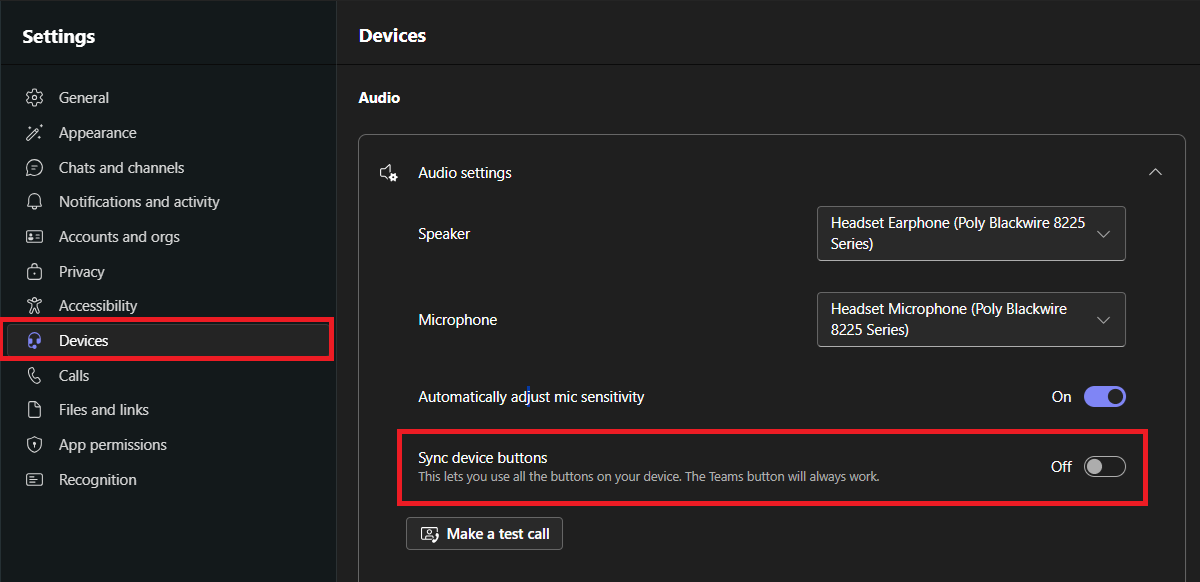1200x582 pixels.
Task: Click the Appearance wand icon
Action: pos(35,133)
